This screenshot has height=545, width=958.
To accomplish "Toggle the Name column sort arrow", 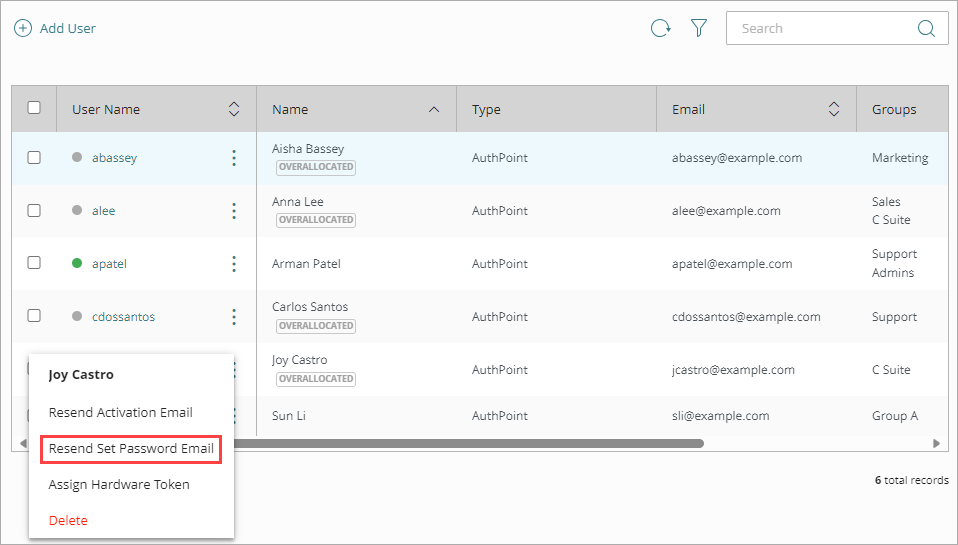I will pyautogui.click(x=434, y=109).
